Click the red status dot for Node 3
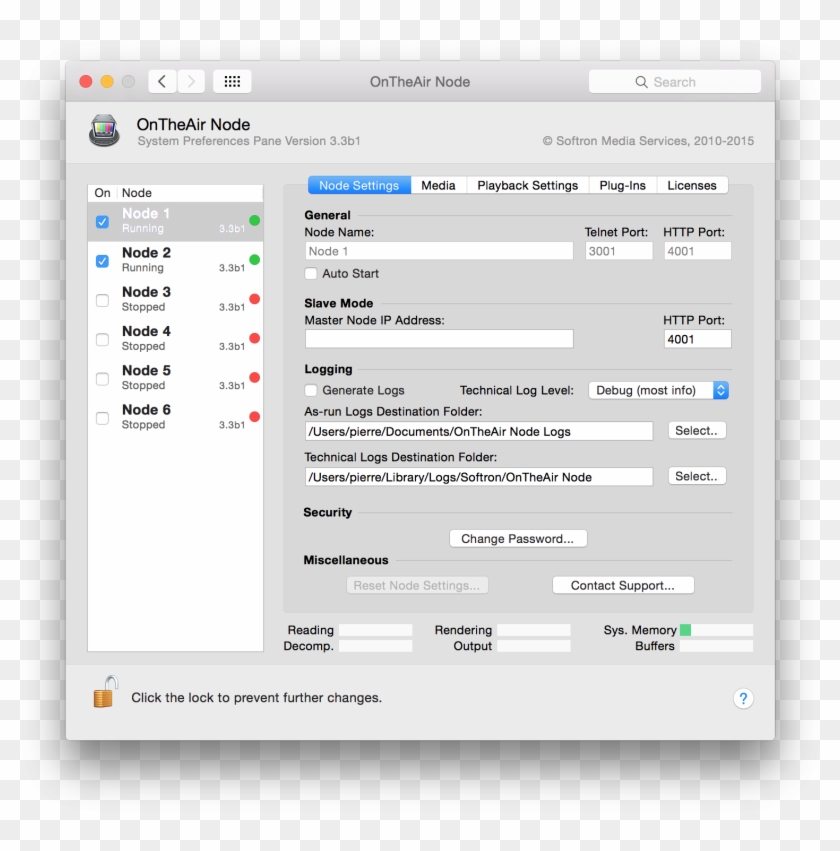 254,299
